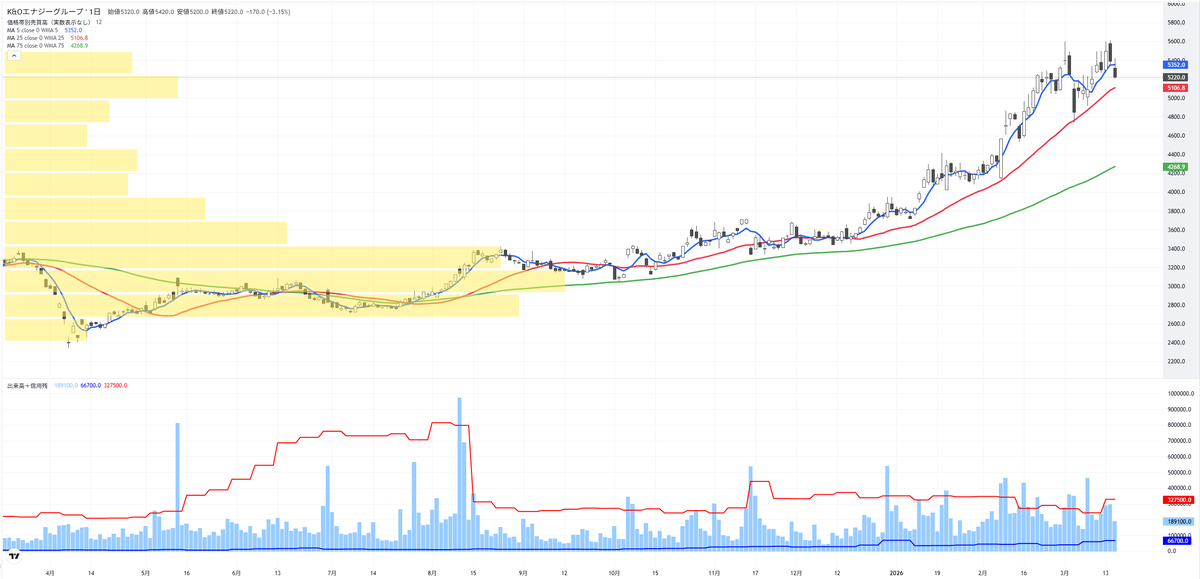Viewport: 1200px width, 579px height.
Task: Click the 2026 year marker on the time axis
Action: 895,573
